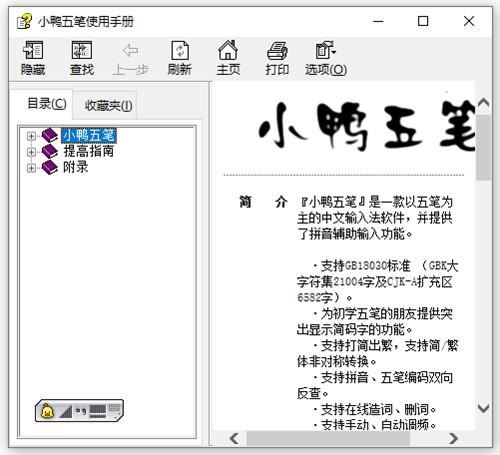500x455 pixels.
Task: Click the book icon beside 小鸭五笔
Action: coord(50,136)
